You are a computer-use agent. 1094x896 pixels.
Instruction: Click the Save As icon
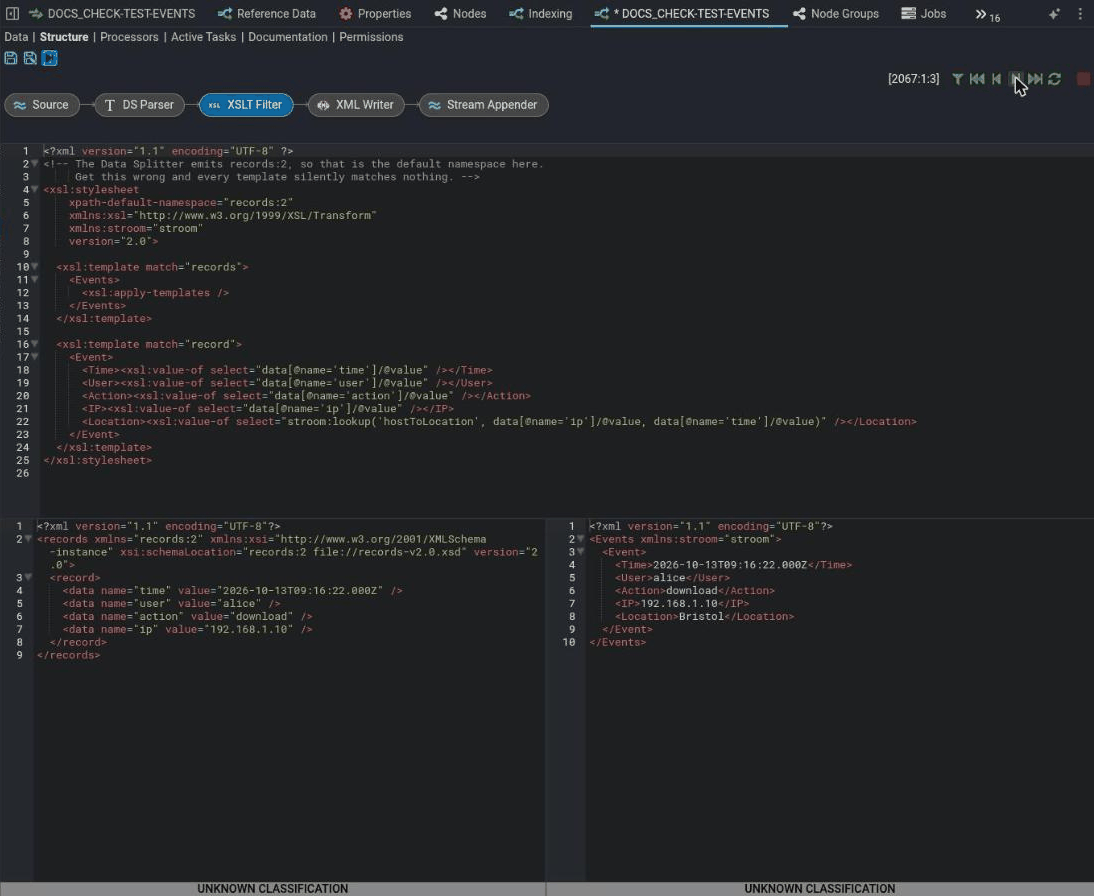(30, 58)
